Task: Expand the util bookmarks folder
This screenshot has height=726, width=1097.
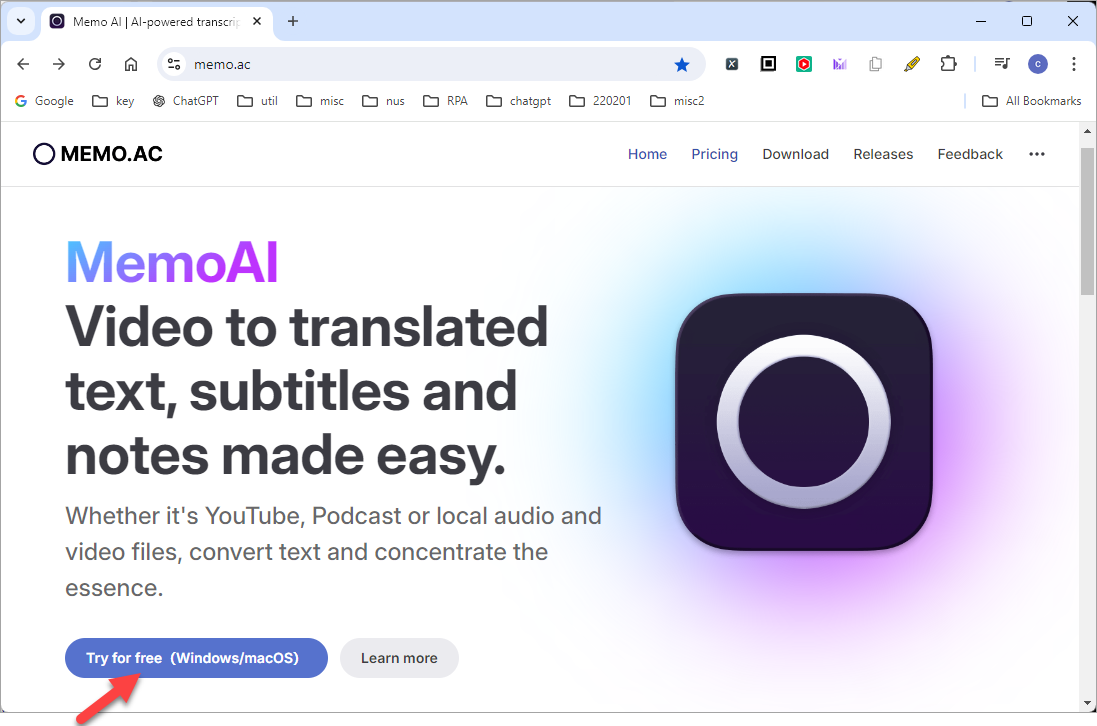Action: click(257, 101)
